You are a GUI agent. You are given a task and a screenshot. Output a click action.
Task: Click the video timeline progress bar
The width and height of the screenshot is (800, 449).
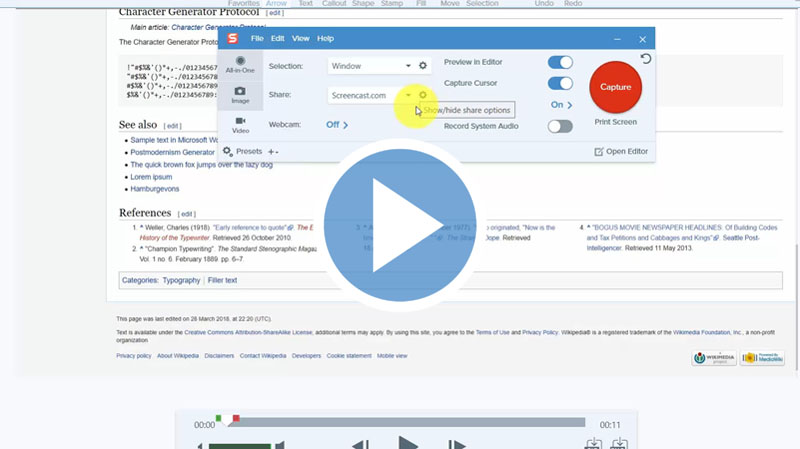(x=400, y=423)
